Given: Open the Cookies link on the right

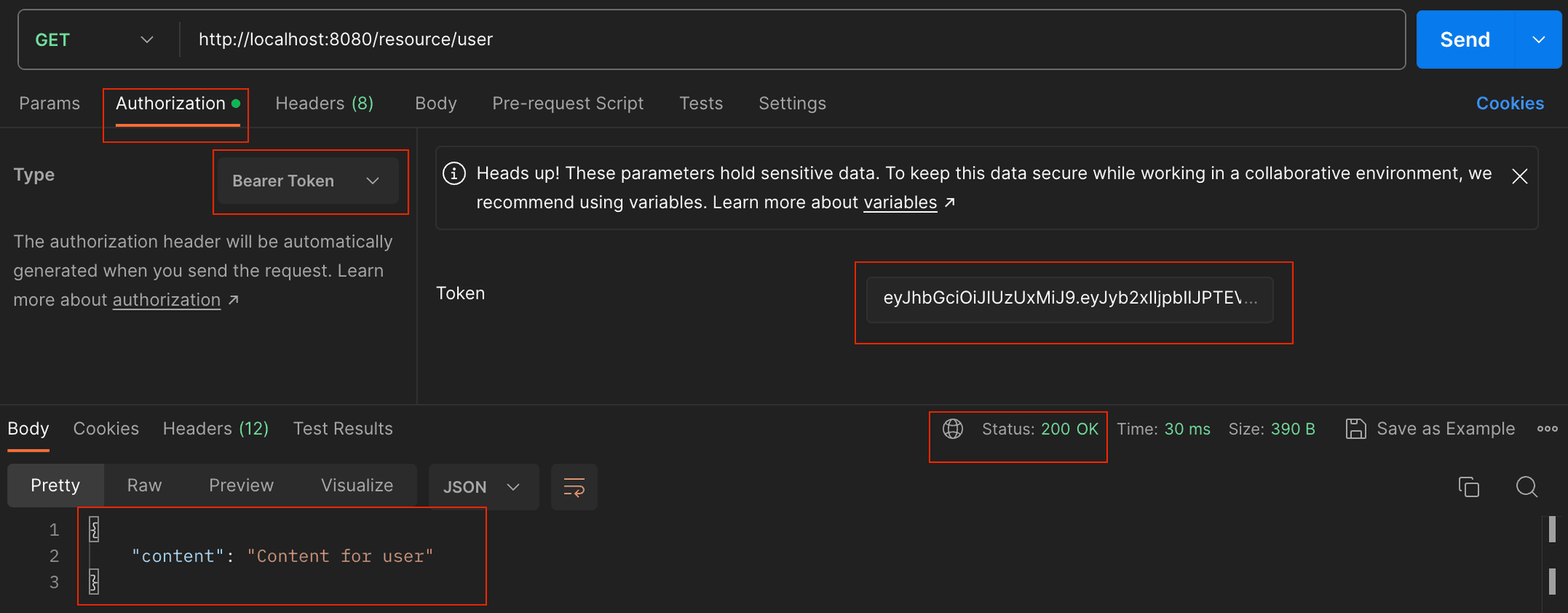Looking at the screenshot, I should tap(1509, 103).
